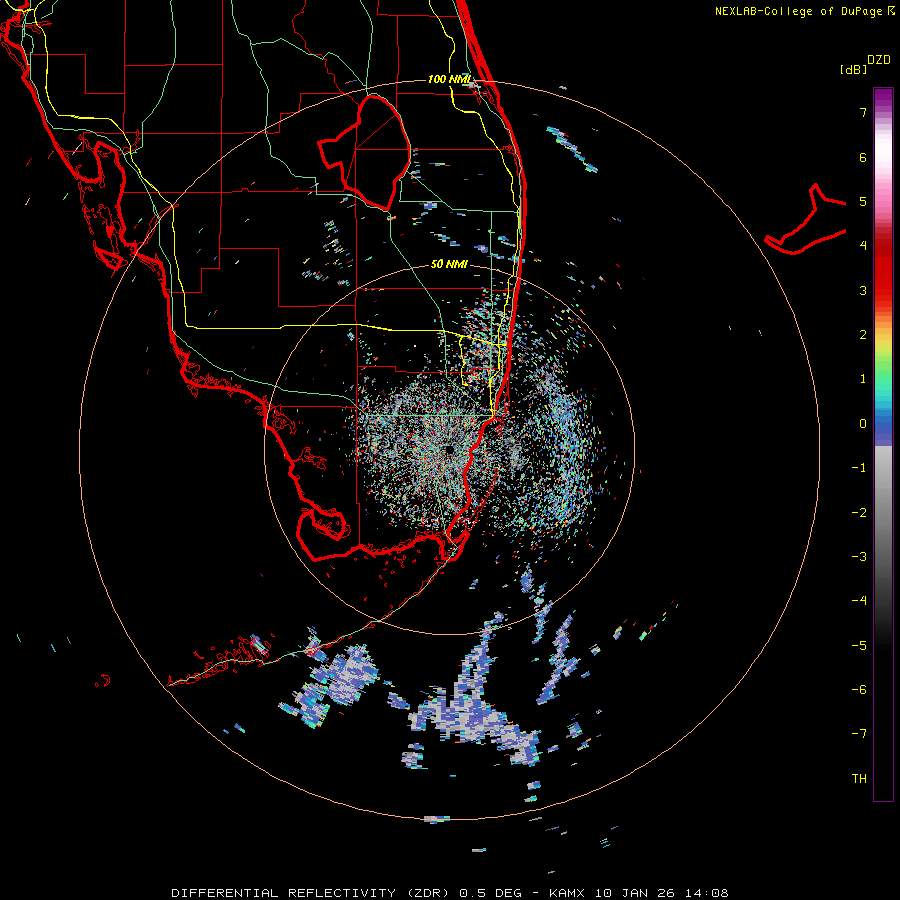Image resolution: width=900 pixels, height=900 pixels.
Task: Click the [dB] unit label
Action: (853, 69)
